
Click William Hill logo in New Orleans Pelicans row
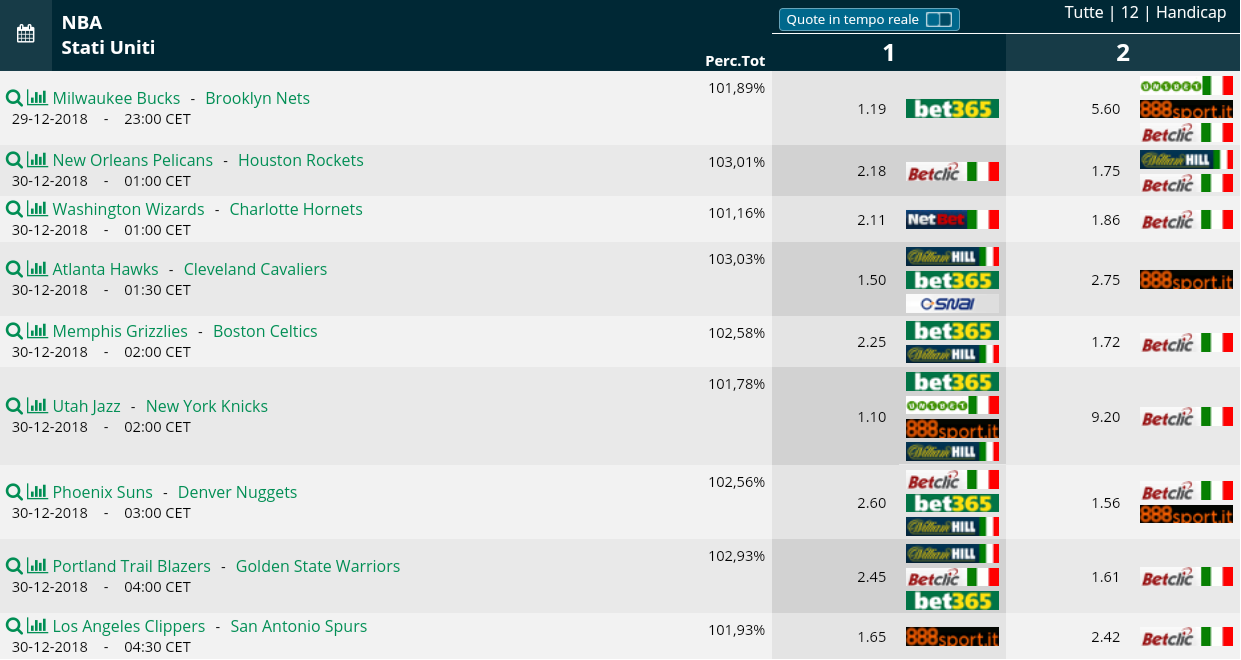(x=1186, y=160)
